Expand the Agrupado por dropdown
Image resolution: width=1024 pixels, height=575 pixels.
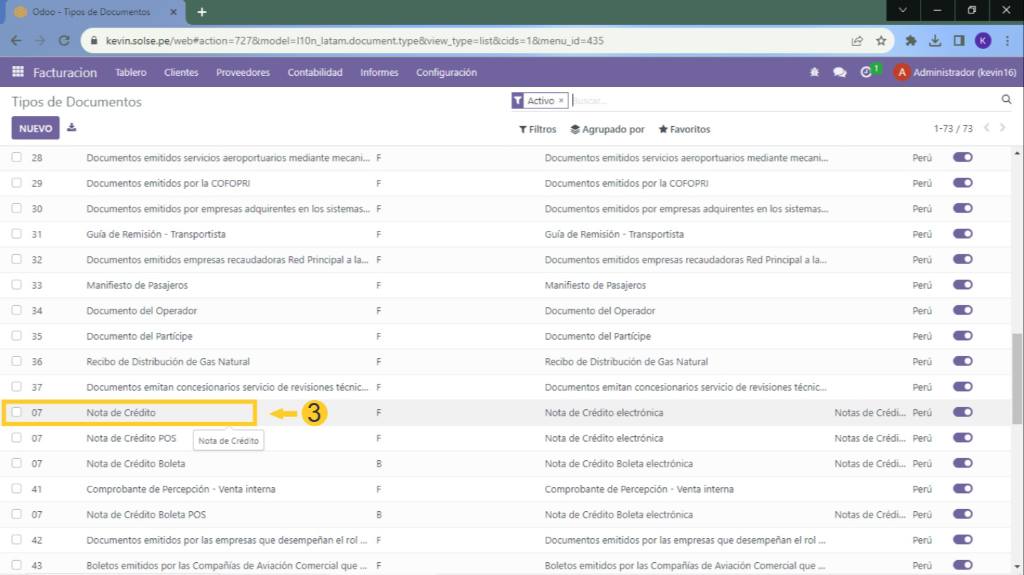(607, 129)
